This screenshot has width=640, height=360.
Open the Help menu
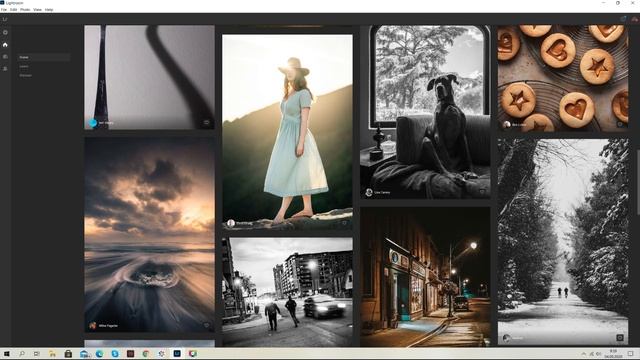pyautogui.click(x=49, y=9)
